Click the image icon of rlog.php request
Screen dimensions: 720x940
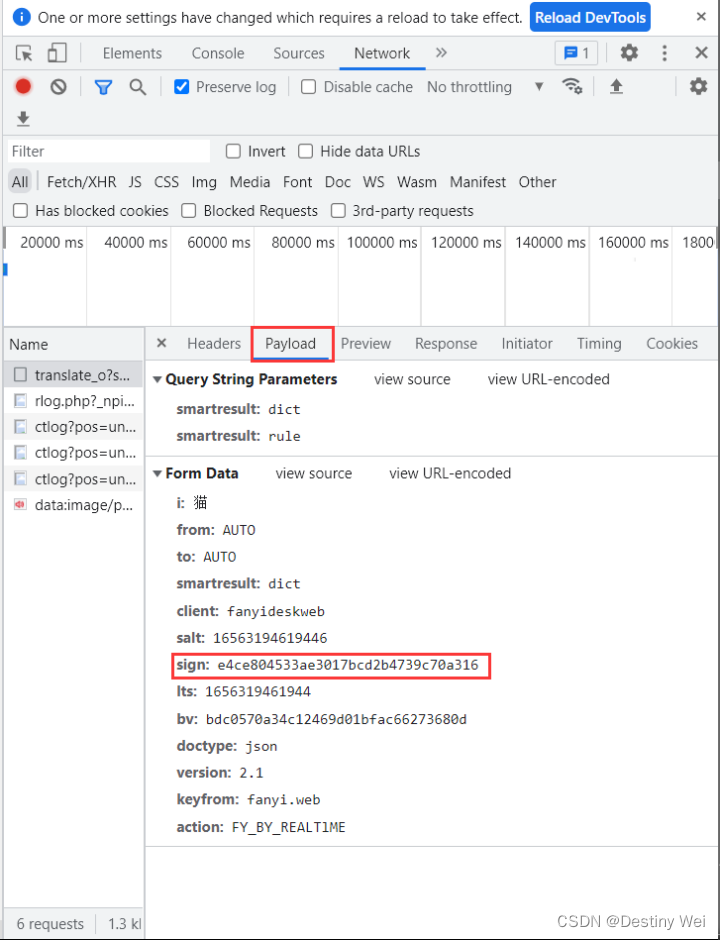coord(20,401)
